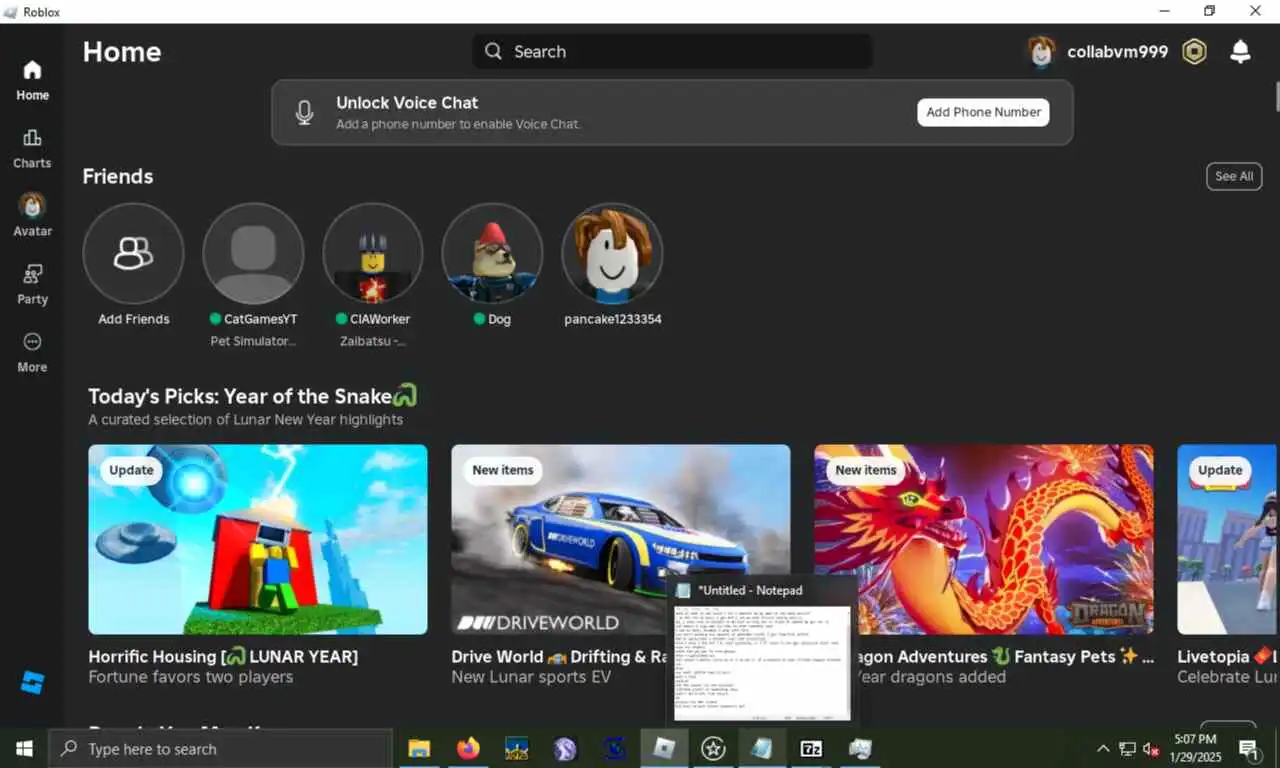Open the Windows Action Center notifications icon

tap(1248, 749)
